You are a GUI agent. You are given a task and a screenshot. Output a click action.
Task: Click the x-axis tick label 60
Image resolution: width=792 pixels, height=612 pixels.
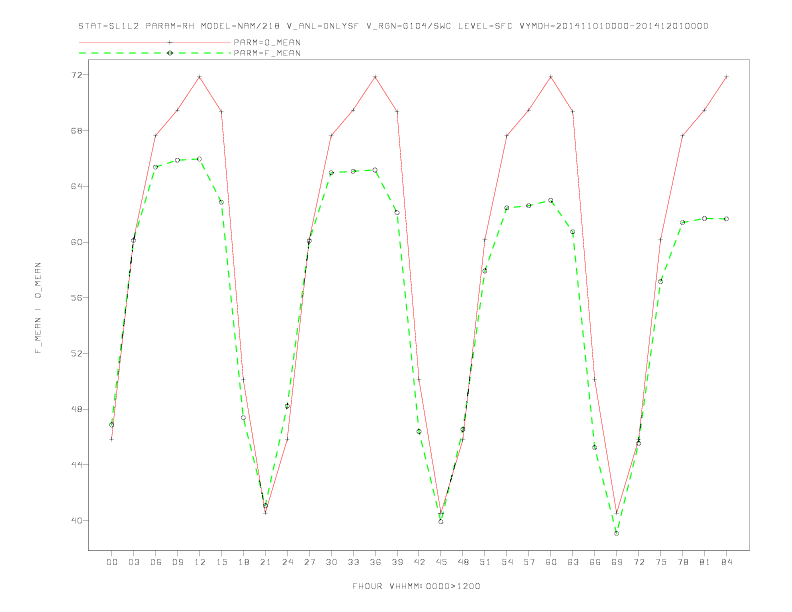point(551,562)
